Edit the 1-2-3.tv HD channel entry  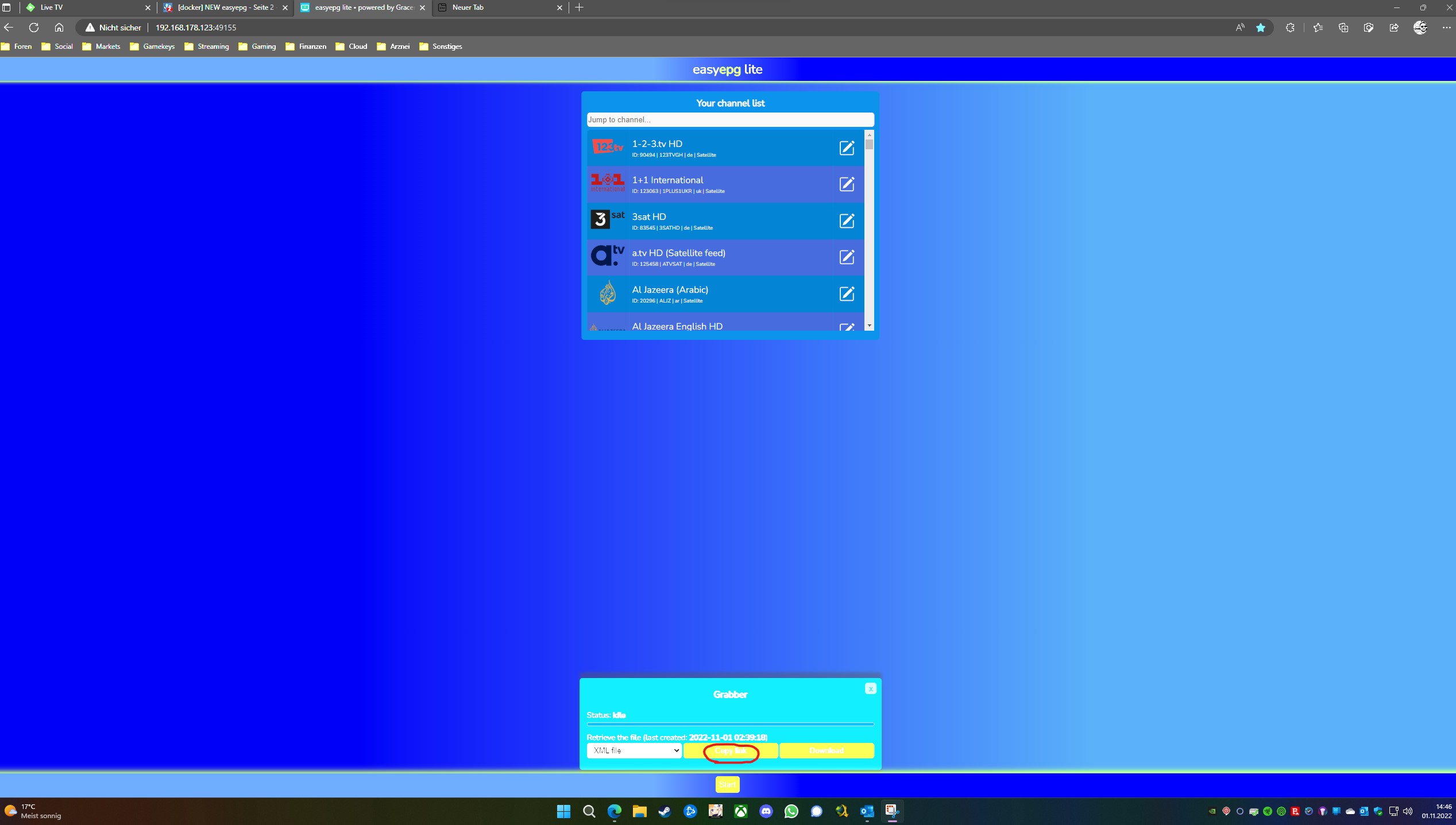tap(847, 148)
